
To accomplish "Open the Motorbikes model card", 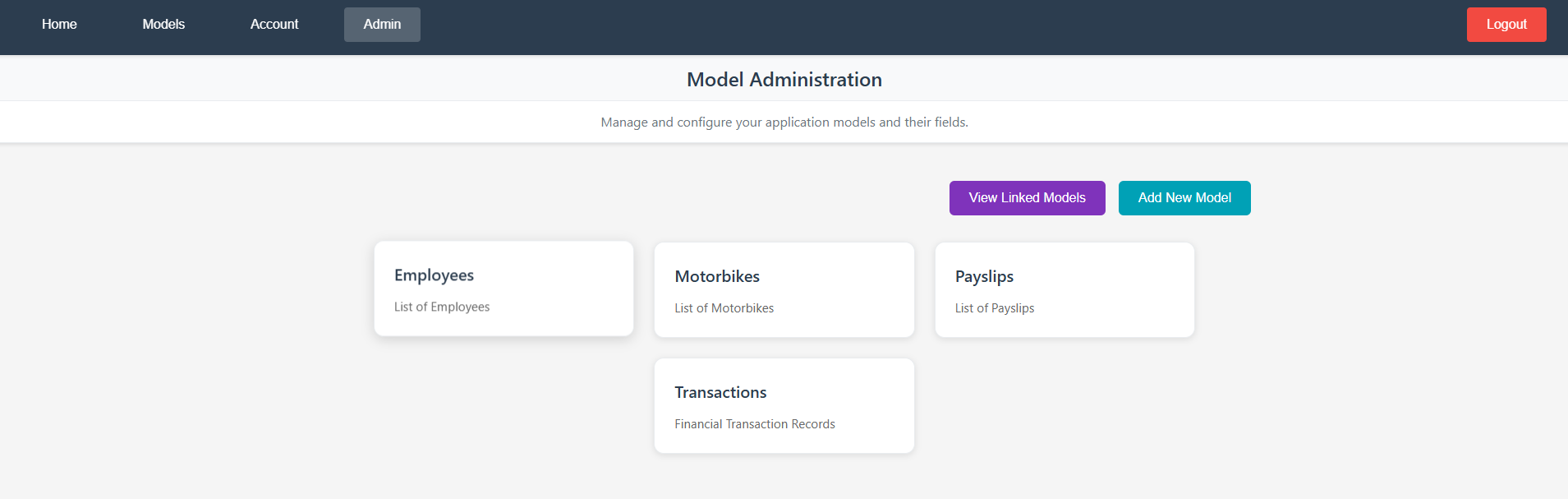I will tap(784, 289).
